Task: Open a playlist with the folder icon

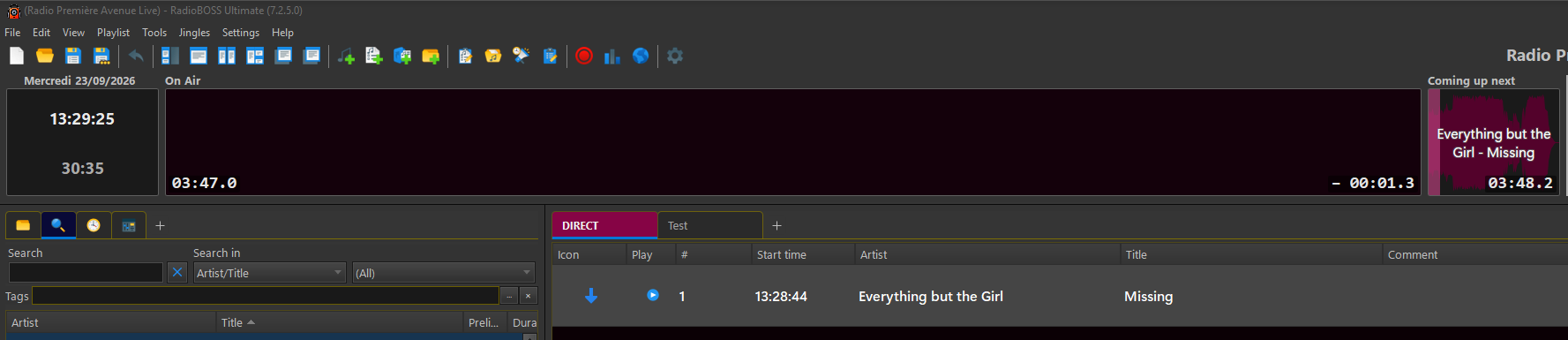Action: click(x=45, y=56)
